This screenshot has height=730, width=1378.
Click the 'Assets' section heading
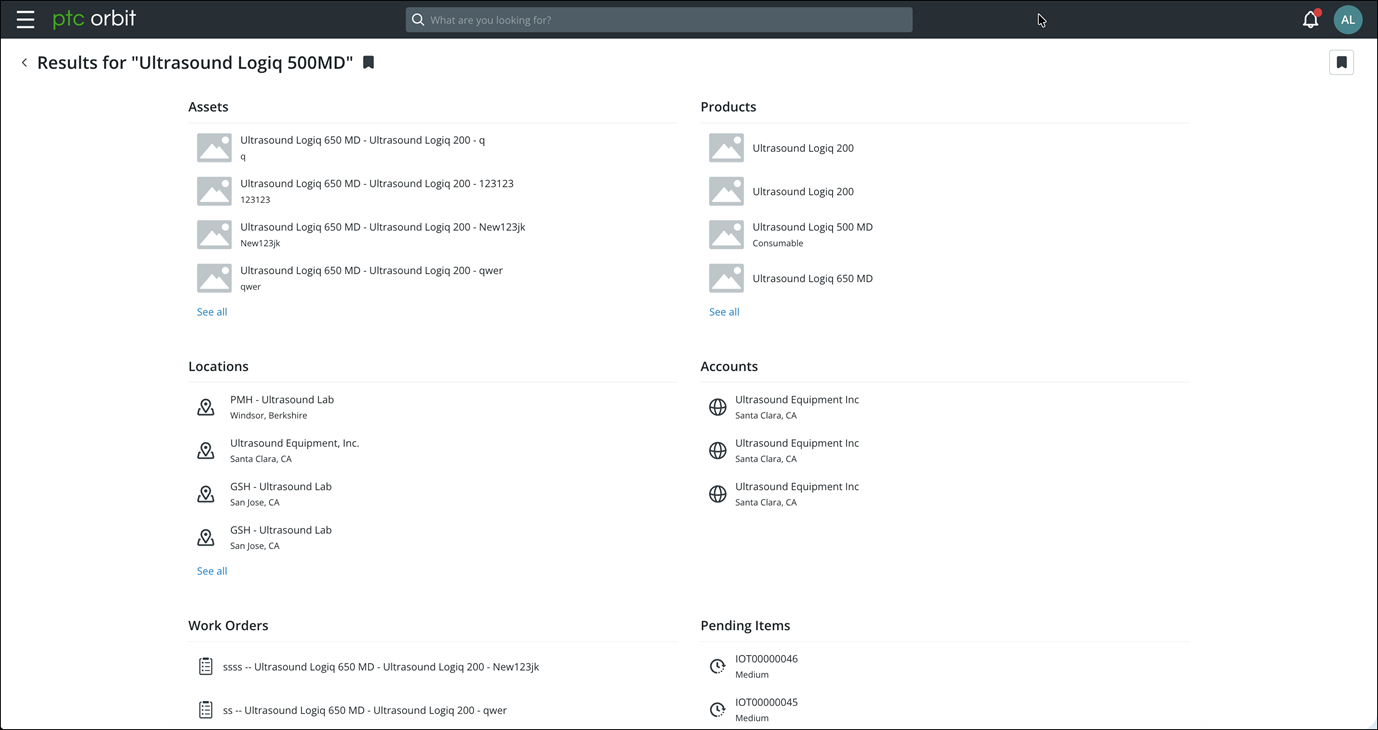(x=208, y=107)
